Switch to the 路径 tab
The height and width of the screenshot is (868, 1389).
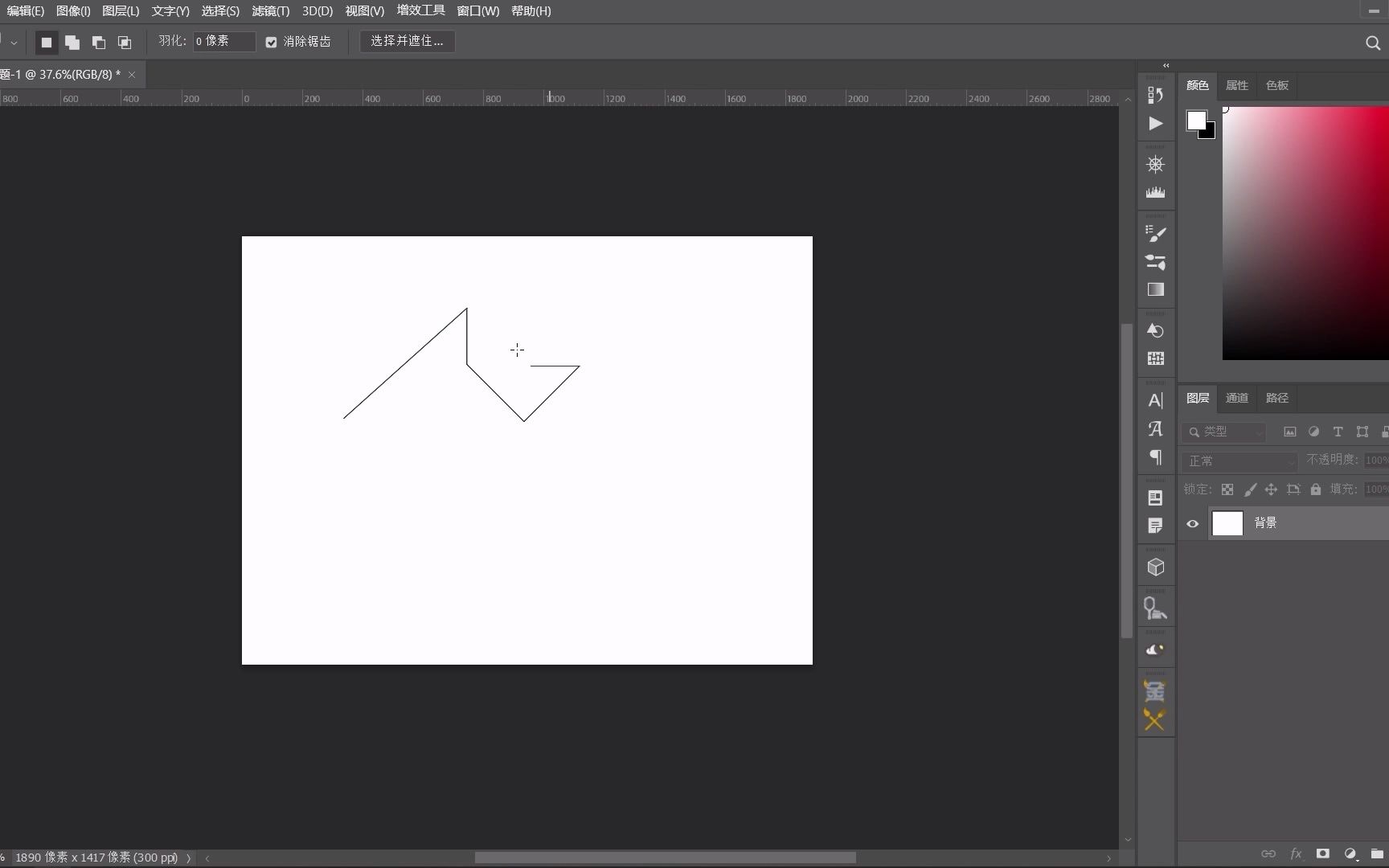(1276, 398)
